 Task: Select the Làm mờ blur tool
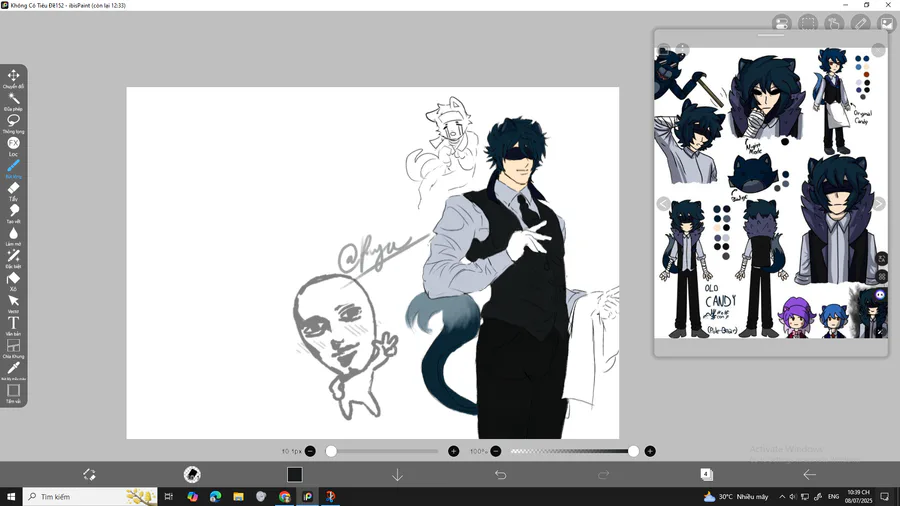[x=13, y=235]
